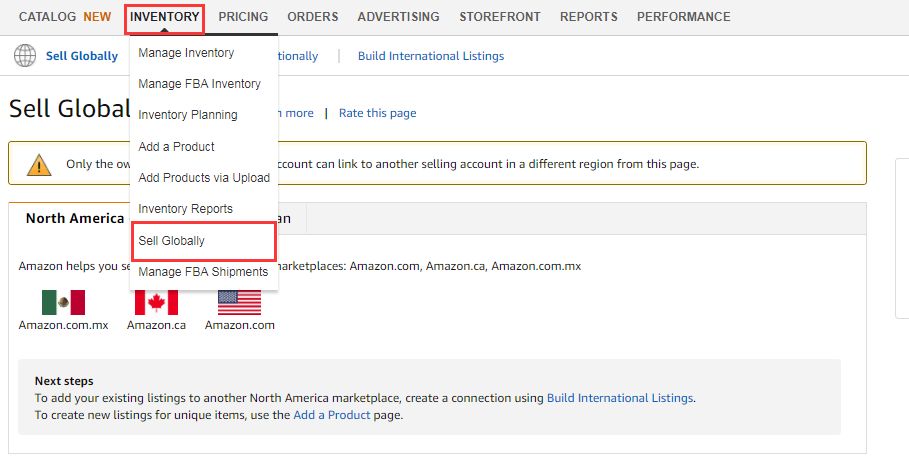The height and width of the screenshot is (459, 909).
Task: Switch to the North America tab
Action: click(x=75, y=218)
